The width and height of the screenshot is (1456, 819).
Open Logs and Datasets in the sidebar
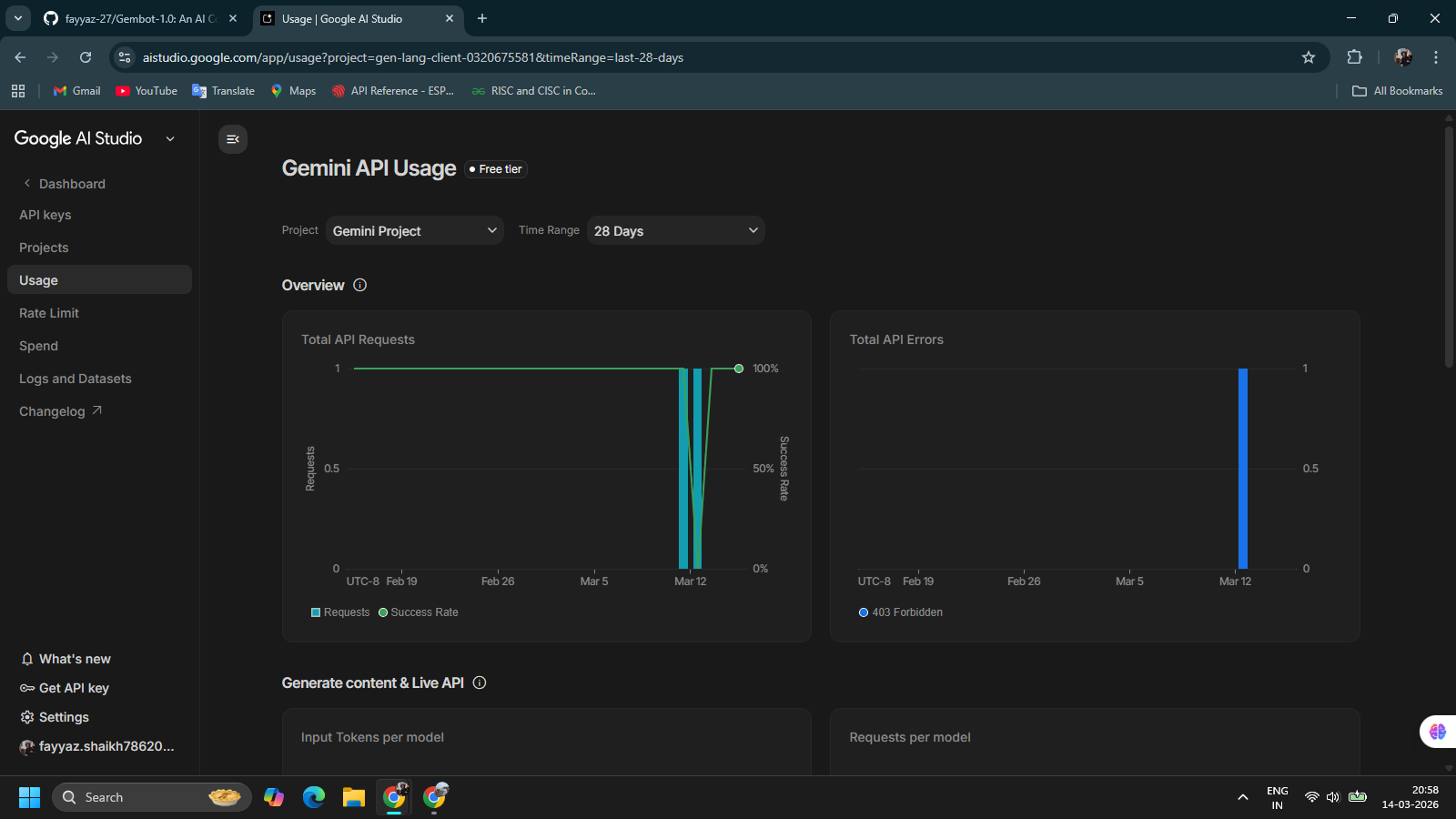(x=76, y=379)
